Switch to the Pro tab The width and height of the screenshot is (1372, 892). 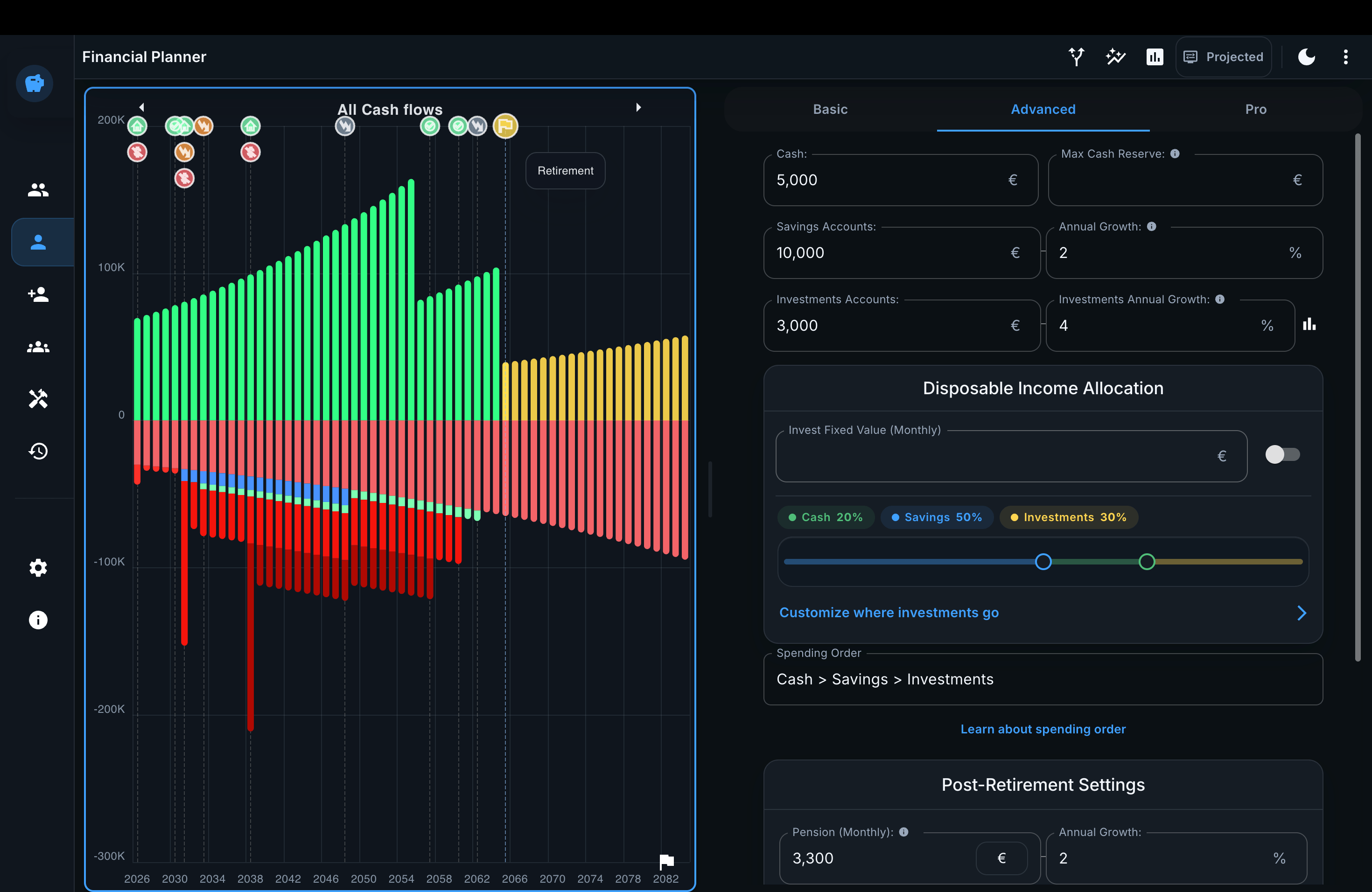pos(1255,110)
